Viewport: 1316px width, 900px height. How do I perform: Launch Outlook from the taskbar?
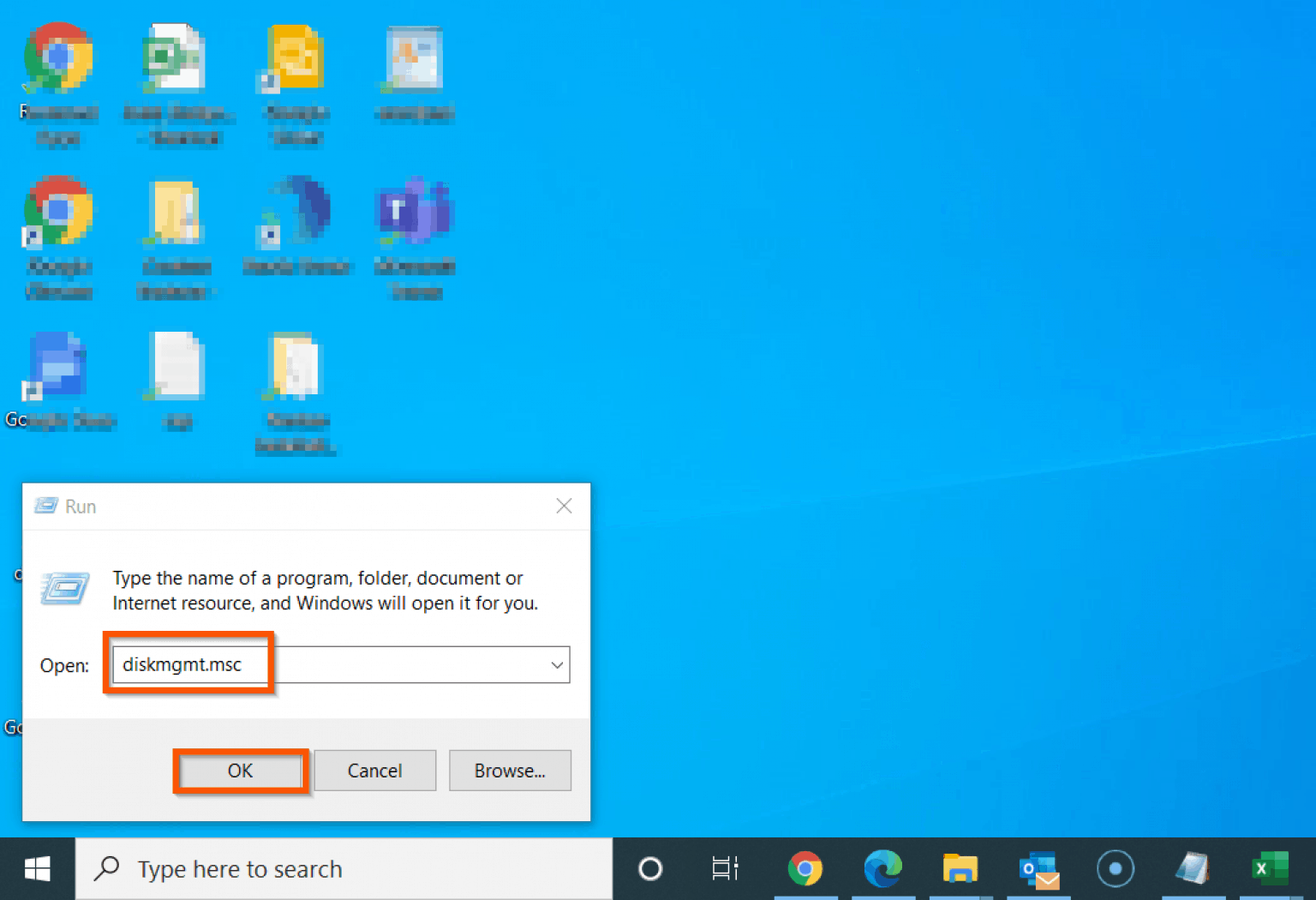[x=1038, y=868]
